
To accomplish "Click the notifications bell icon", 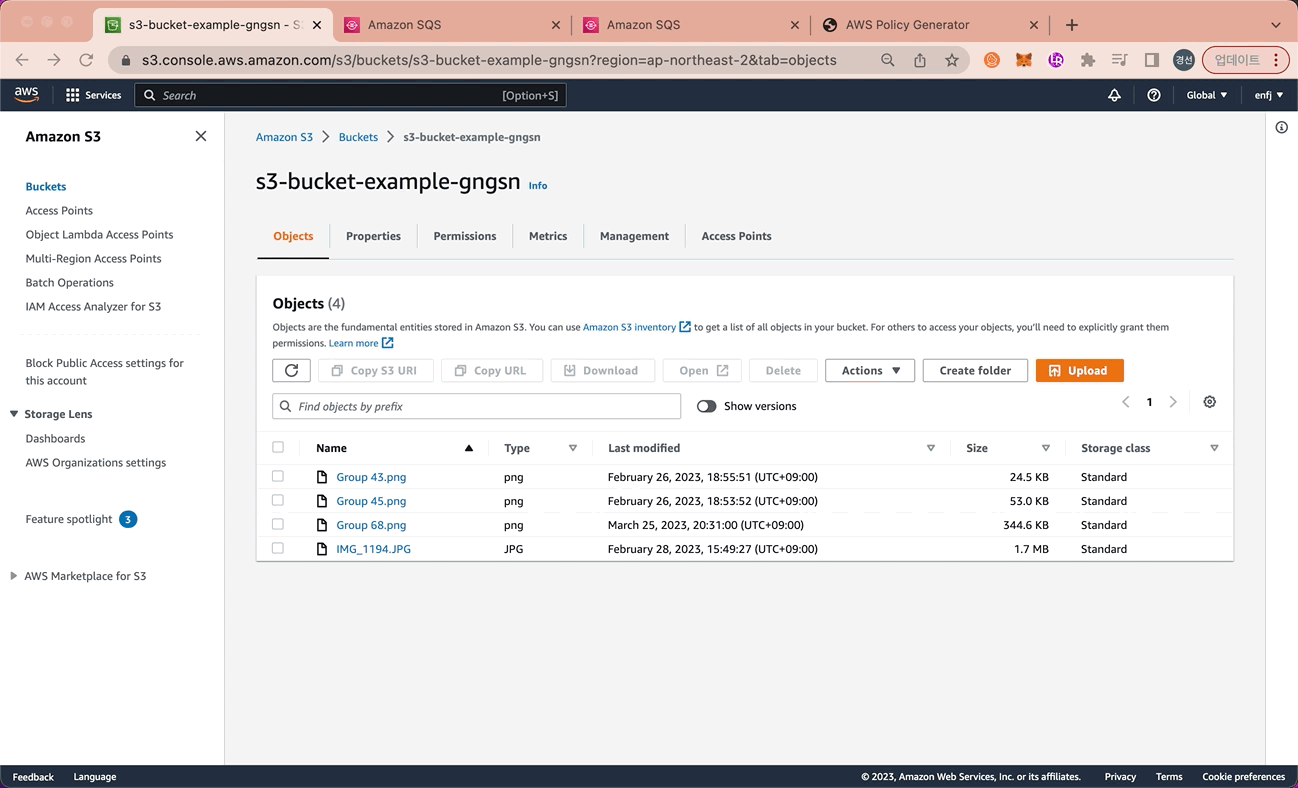I will tap(1114, 95).
